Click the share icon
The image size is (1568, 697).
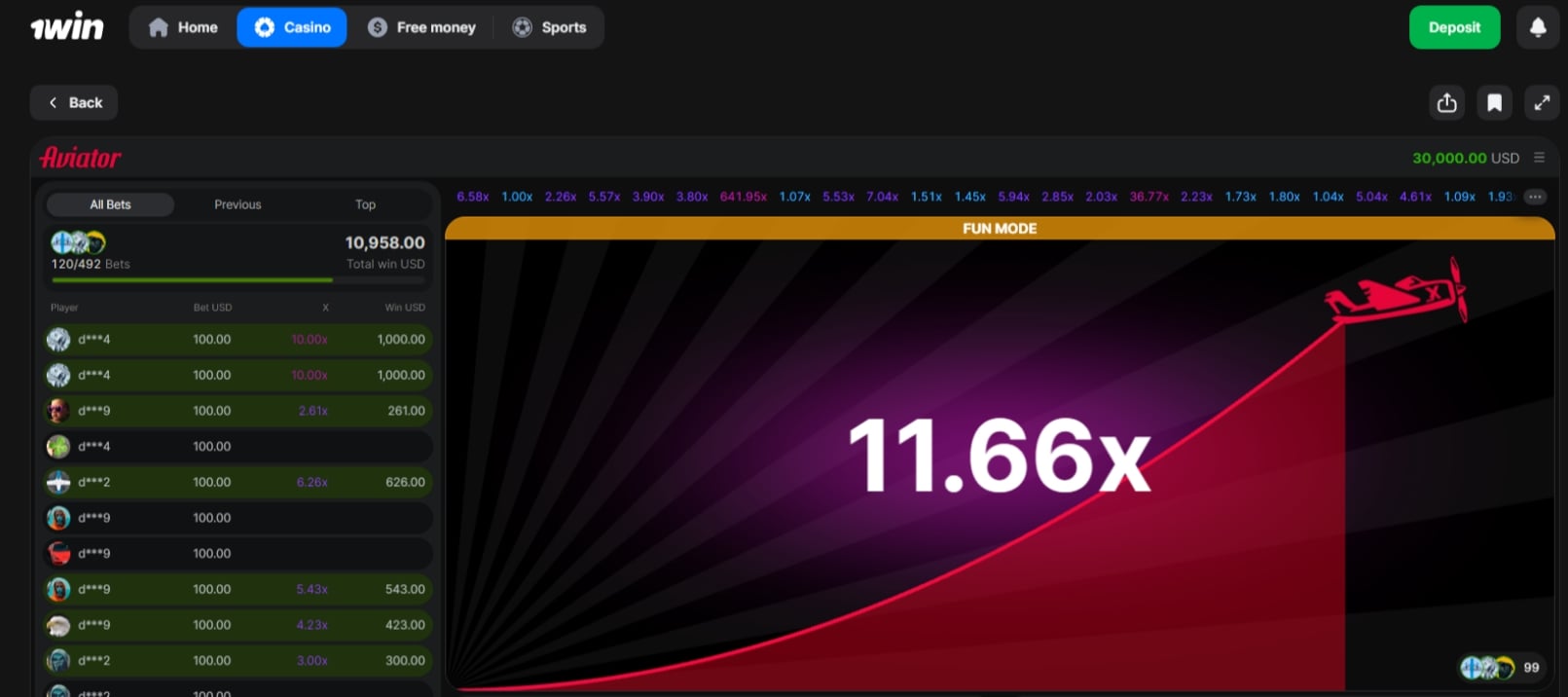tap(1447, 102)
